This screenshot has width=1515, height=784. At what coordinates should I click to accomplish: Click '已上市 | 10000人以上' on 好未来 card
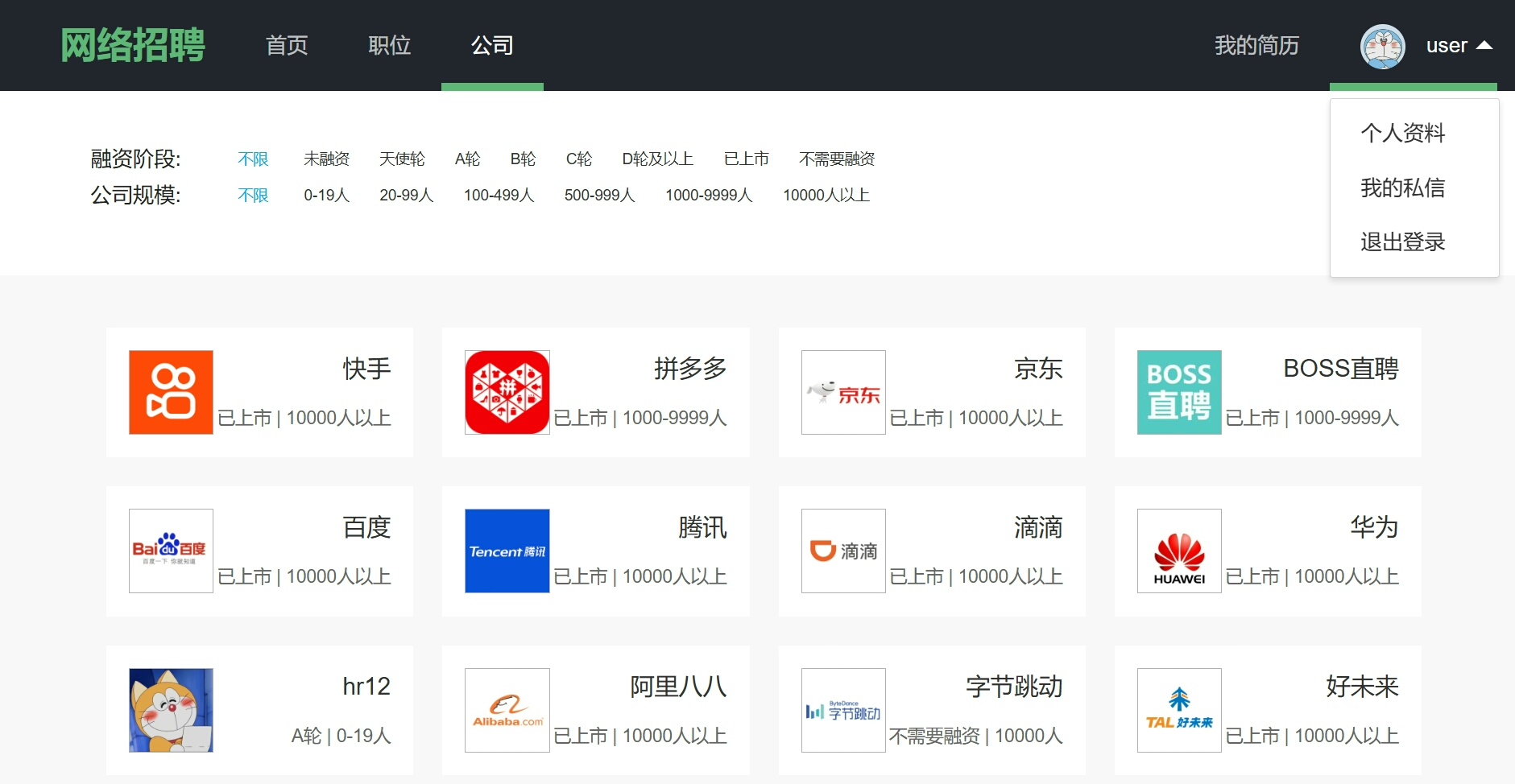[x=1312, y=736]
